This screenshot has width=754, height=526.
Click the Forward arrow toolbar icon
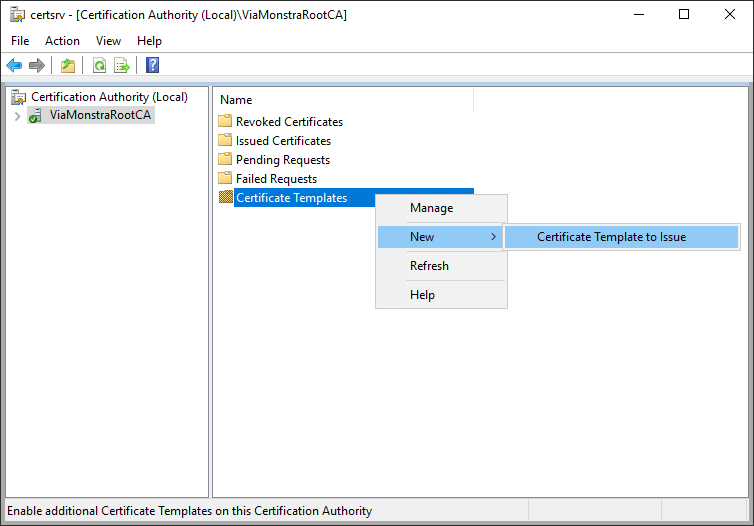pos(37,66)
